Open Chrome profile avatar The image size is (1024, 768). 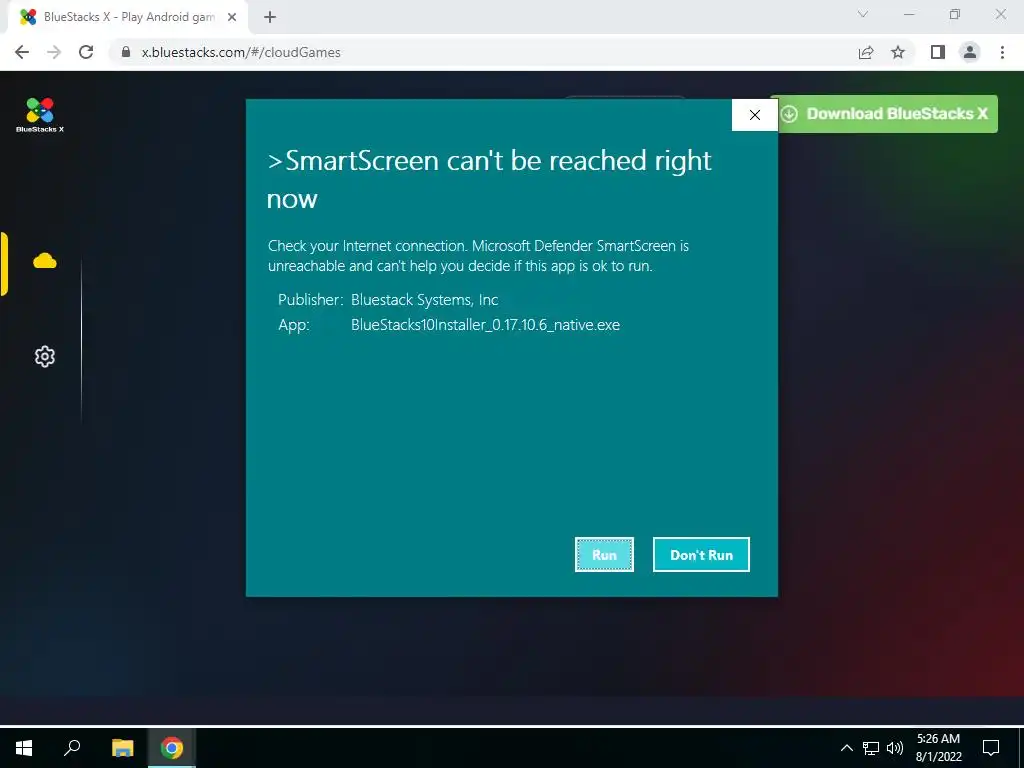(970, 52)
